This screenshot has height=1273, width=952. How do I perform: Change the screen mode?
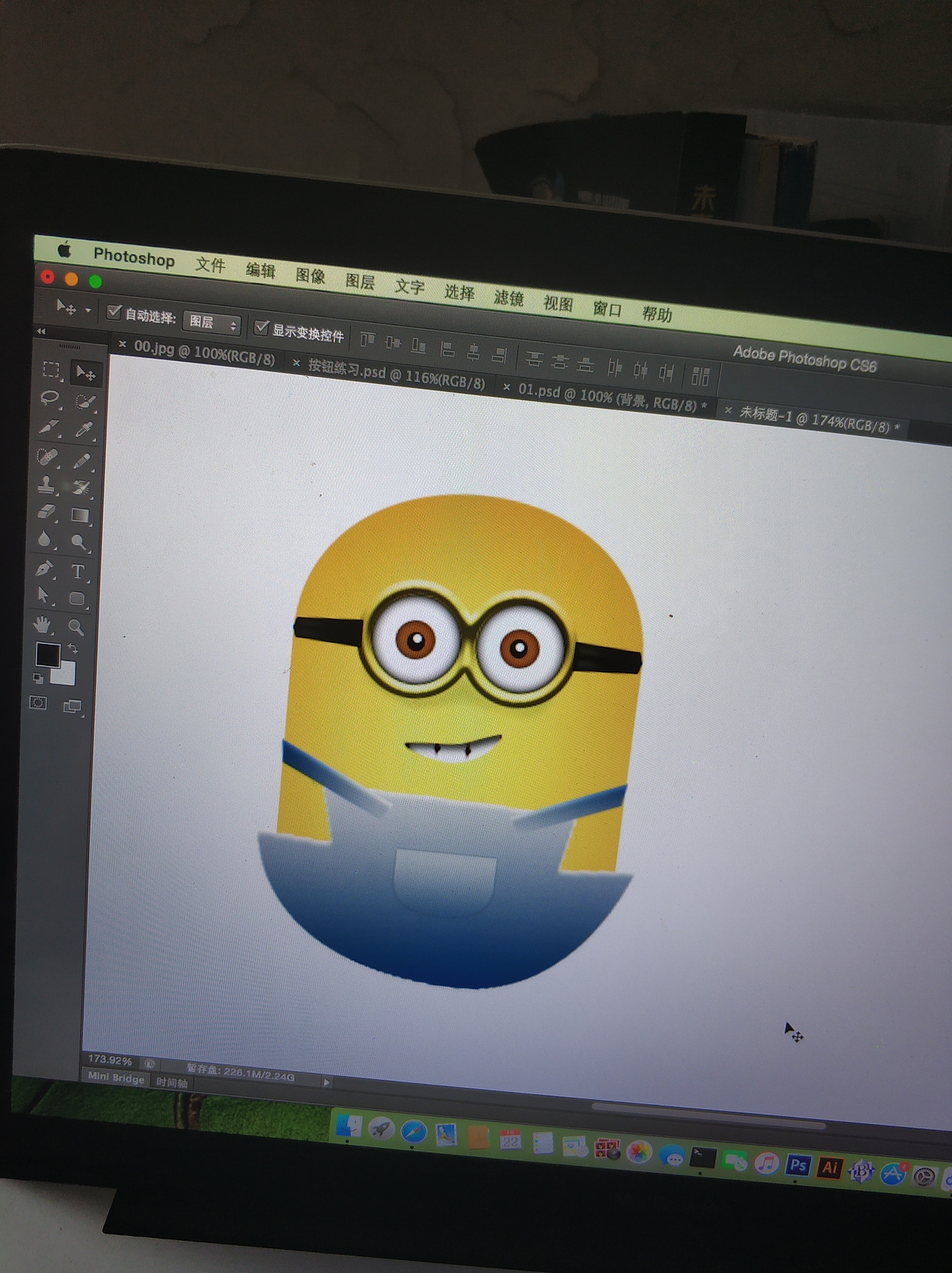click(72, 706)
